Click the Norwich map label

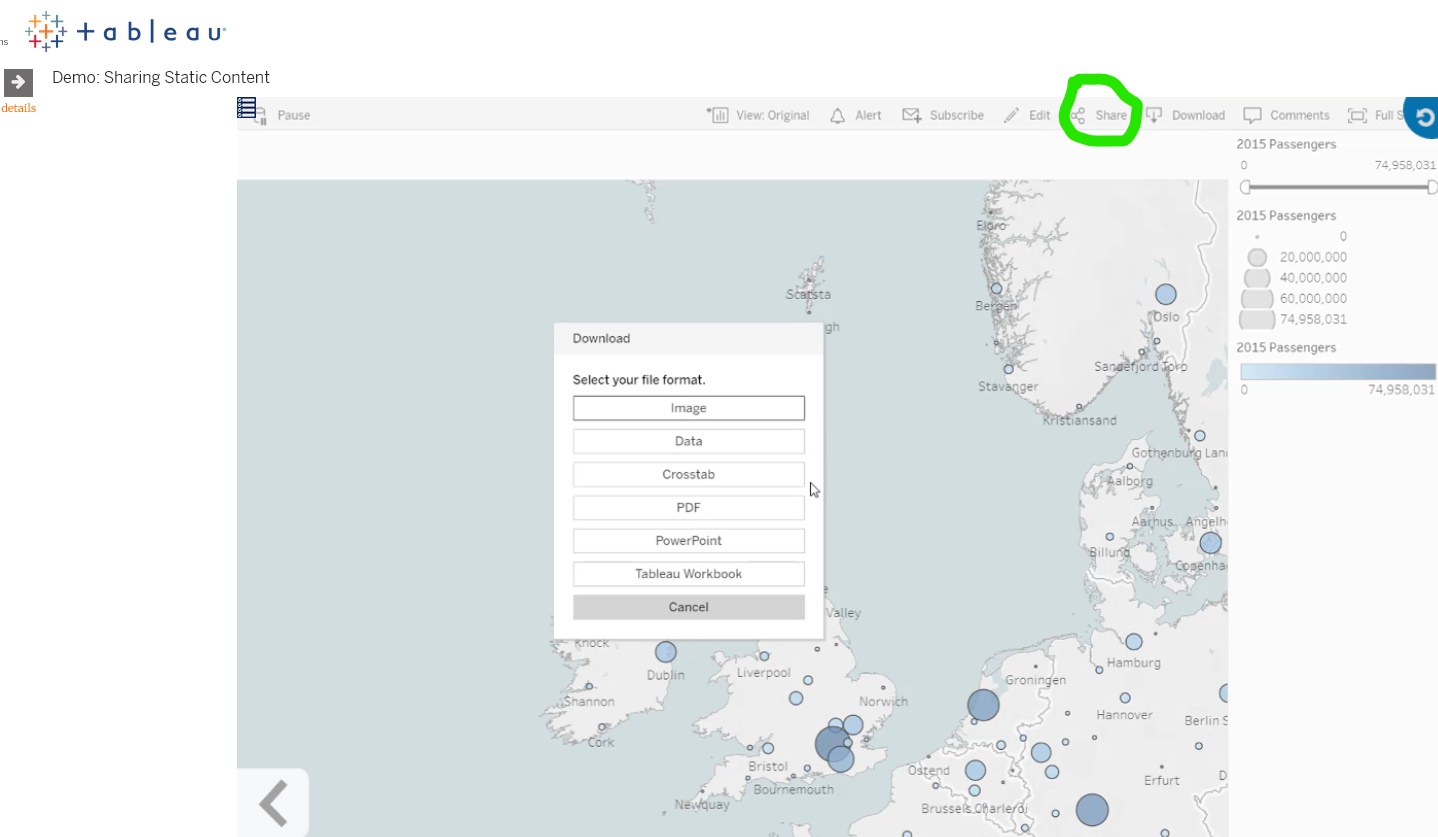click(883, 701)
